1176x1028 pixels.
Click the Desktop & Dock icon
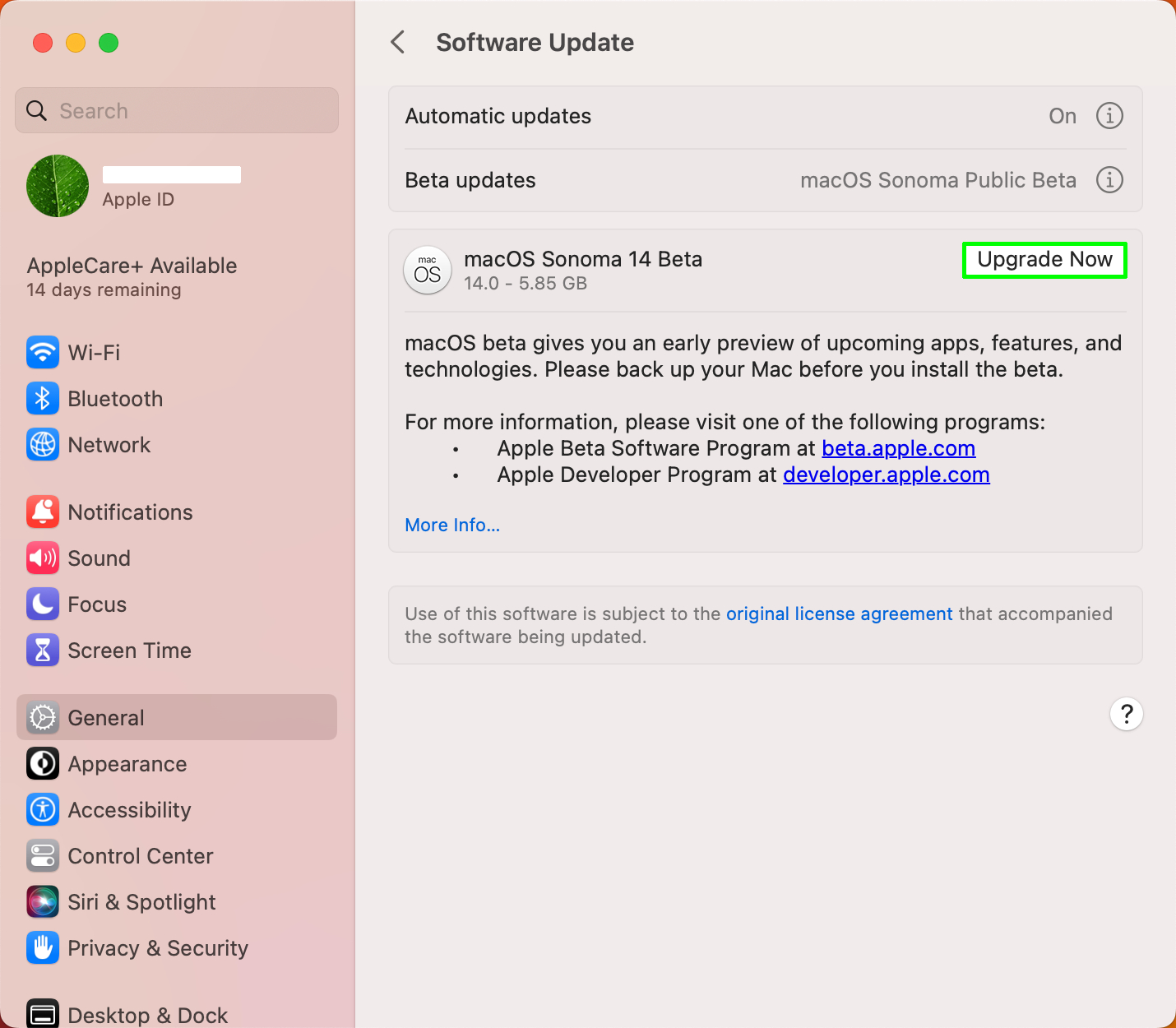click(43, 1014)
